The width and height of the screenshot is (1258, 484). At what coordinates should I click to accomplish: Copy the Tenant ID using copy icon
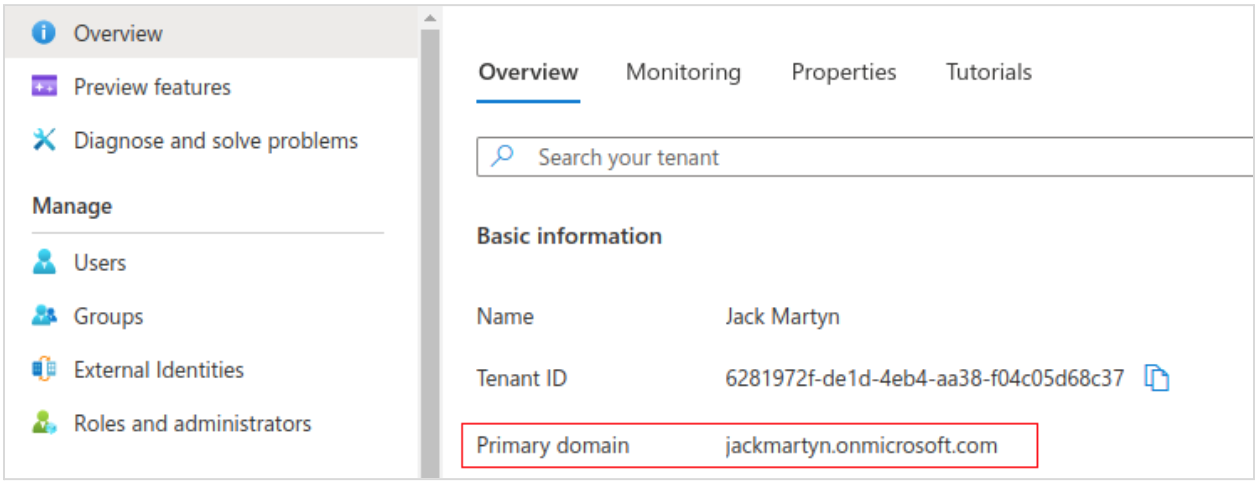click(1156, 378)
